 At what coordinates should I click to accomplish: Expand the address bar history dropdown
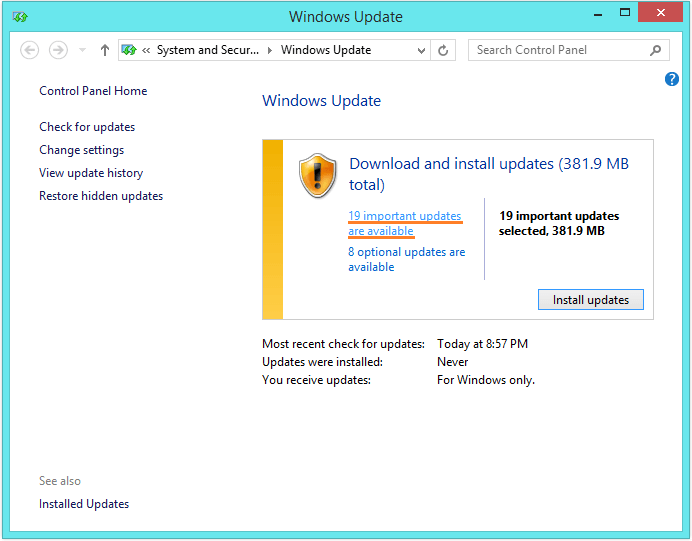pos(421,50)
